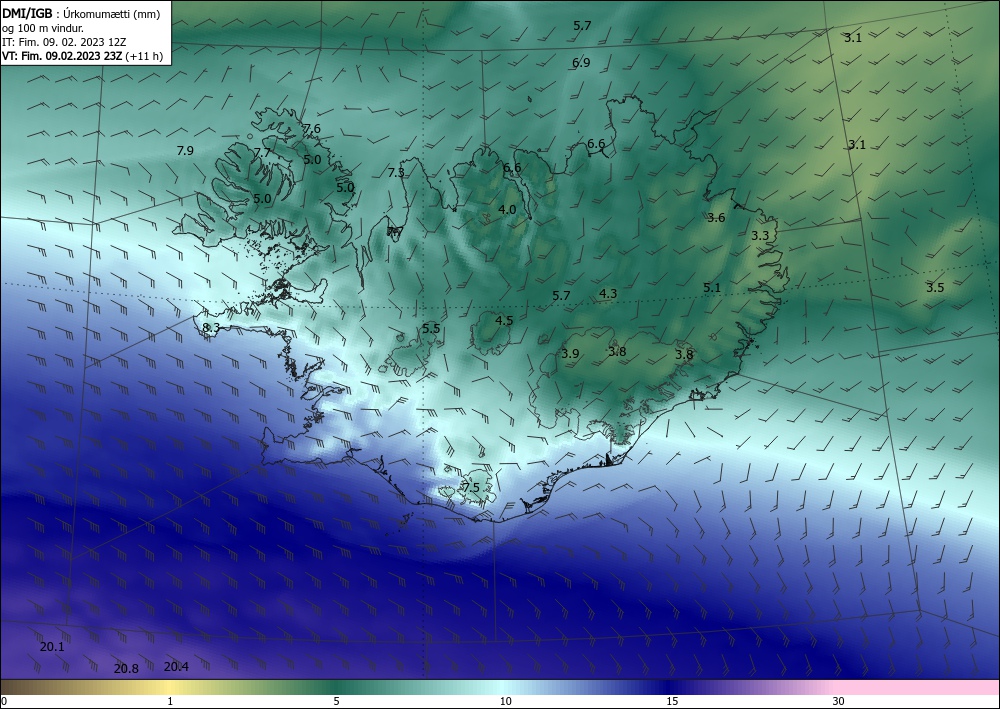This screenshot has width=1000, height=709.
Task: Click the 5.1 value label
Action: tap(712, 288)
